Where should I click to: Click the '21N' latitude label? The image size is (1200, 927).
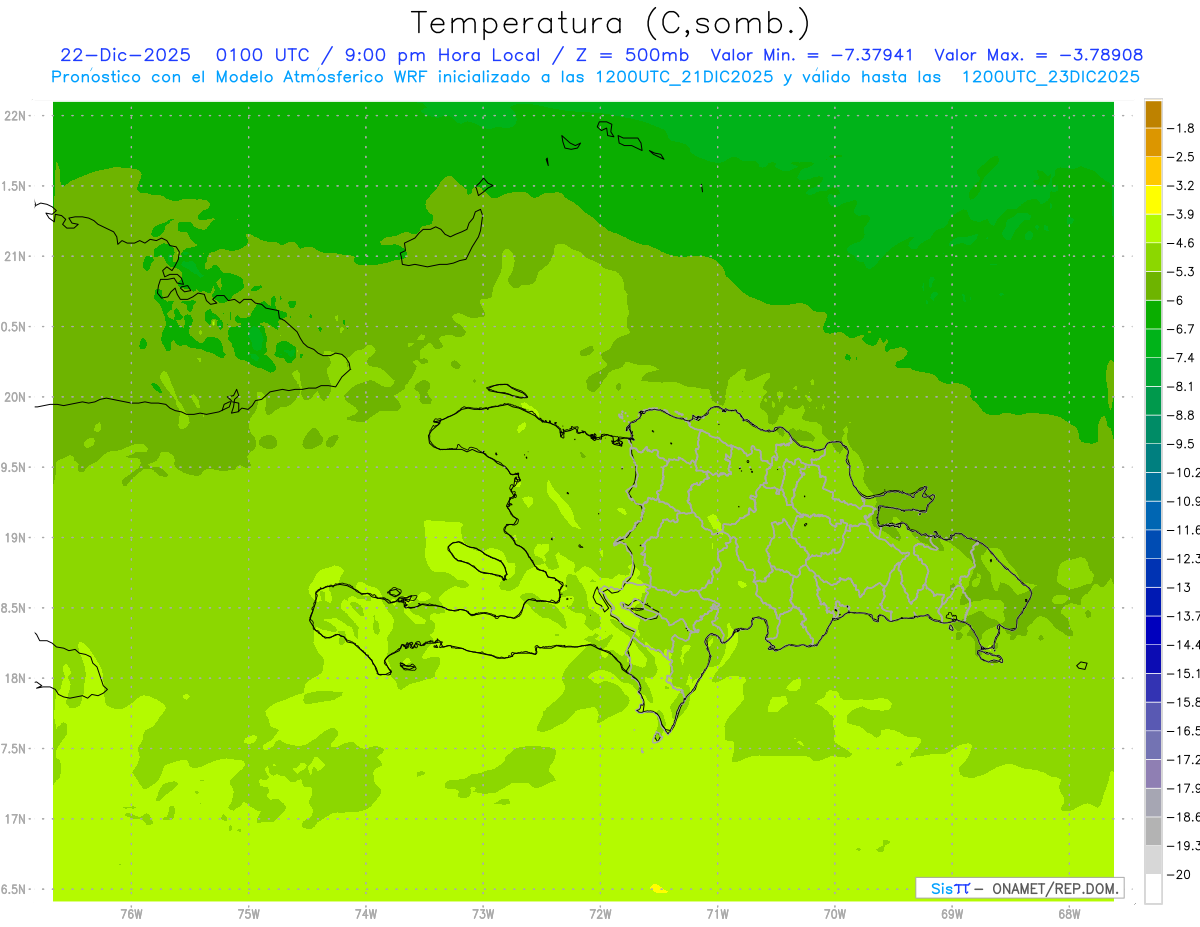click(16, 256)
